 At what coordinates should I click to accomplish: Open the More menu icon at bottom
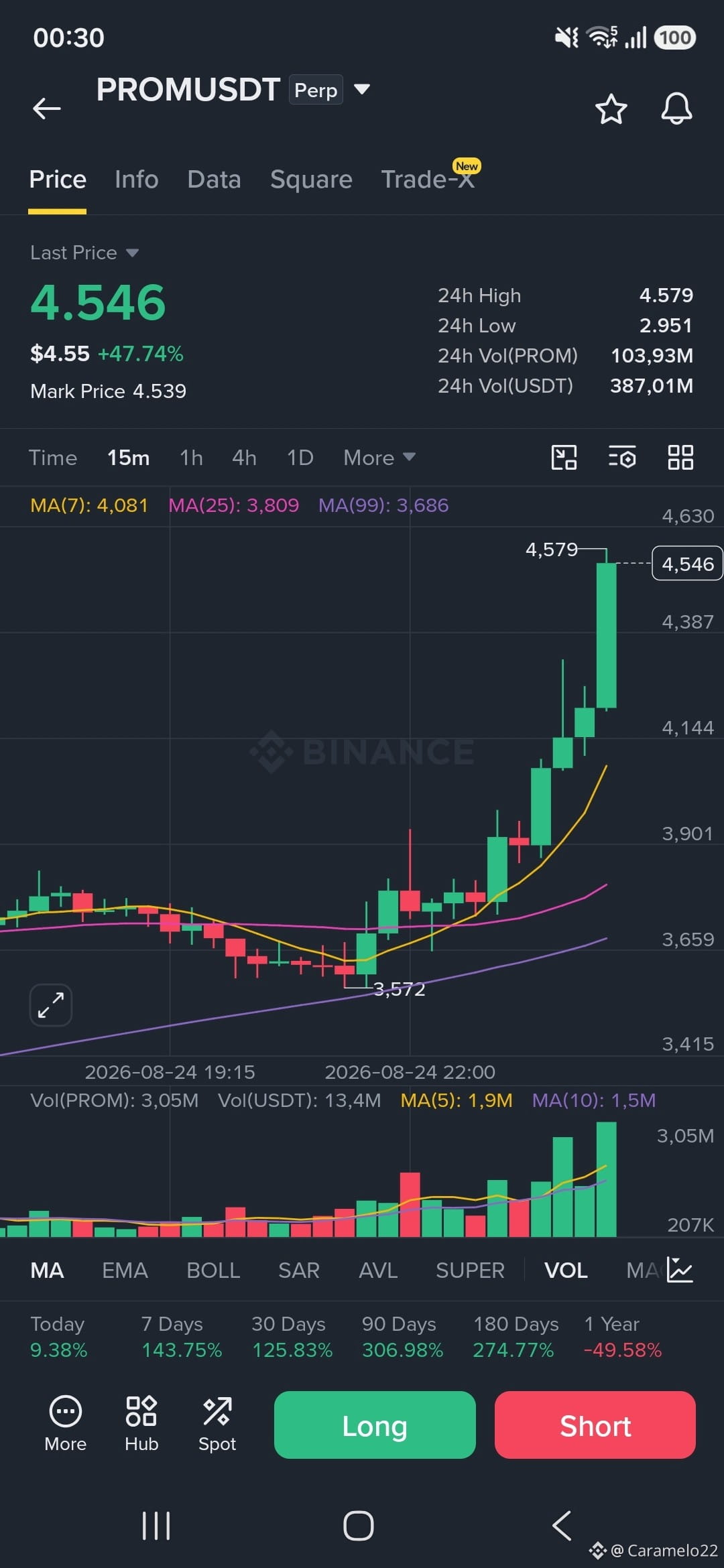click(x=66, y=1424)
